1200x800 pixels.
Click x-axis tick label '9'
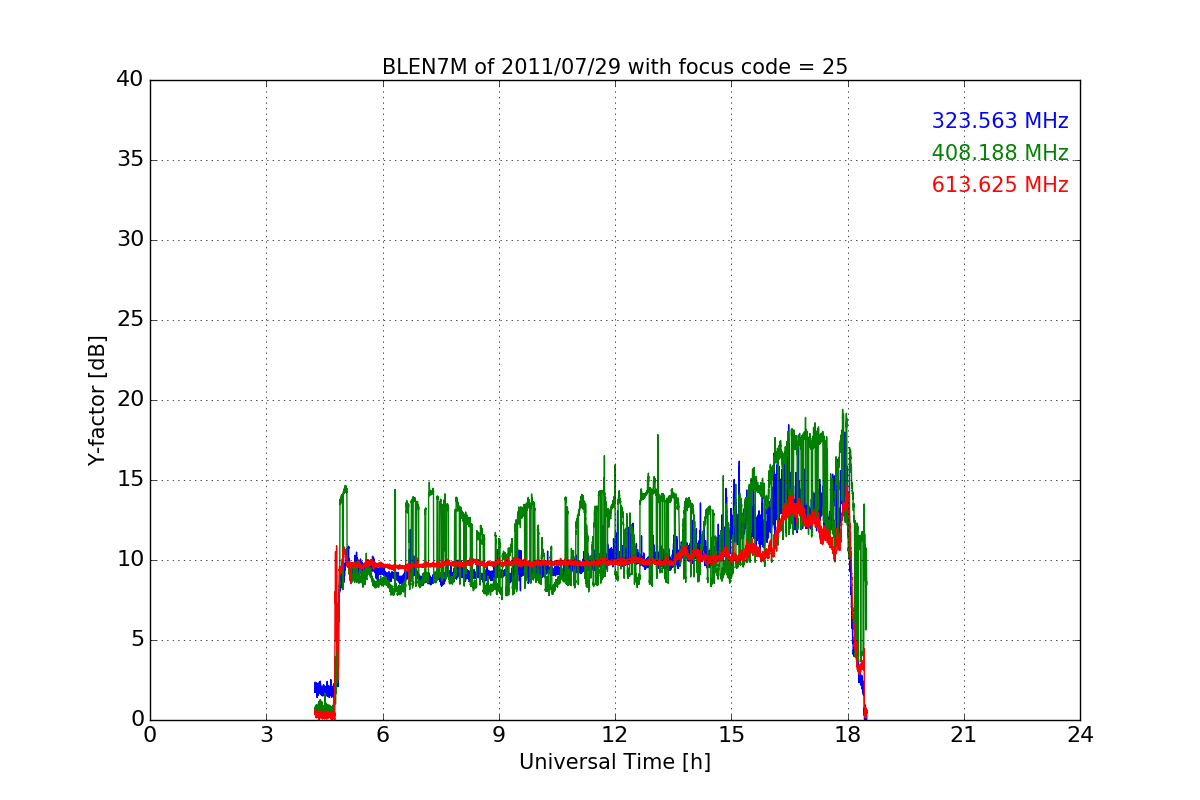coord(499,734)
